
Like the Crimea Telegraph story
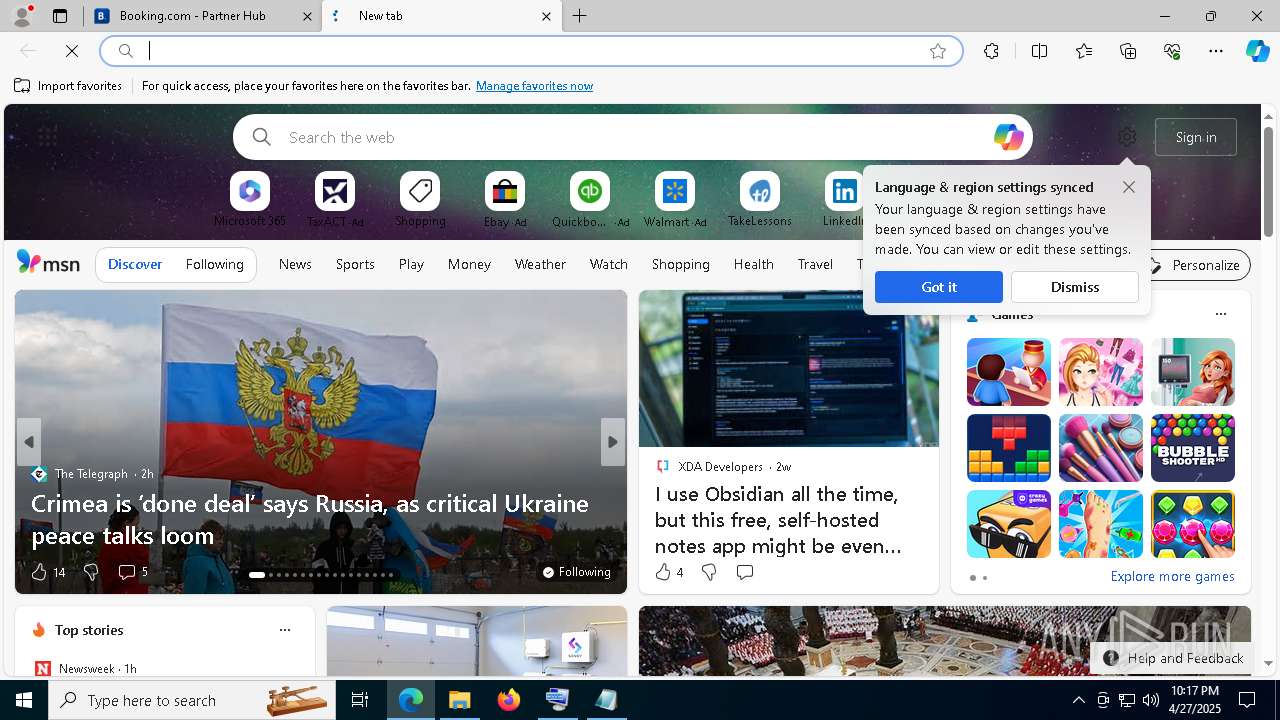39,572
